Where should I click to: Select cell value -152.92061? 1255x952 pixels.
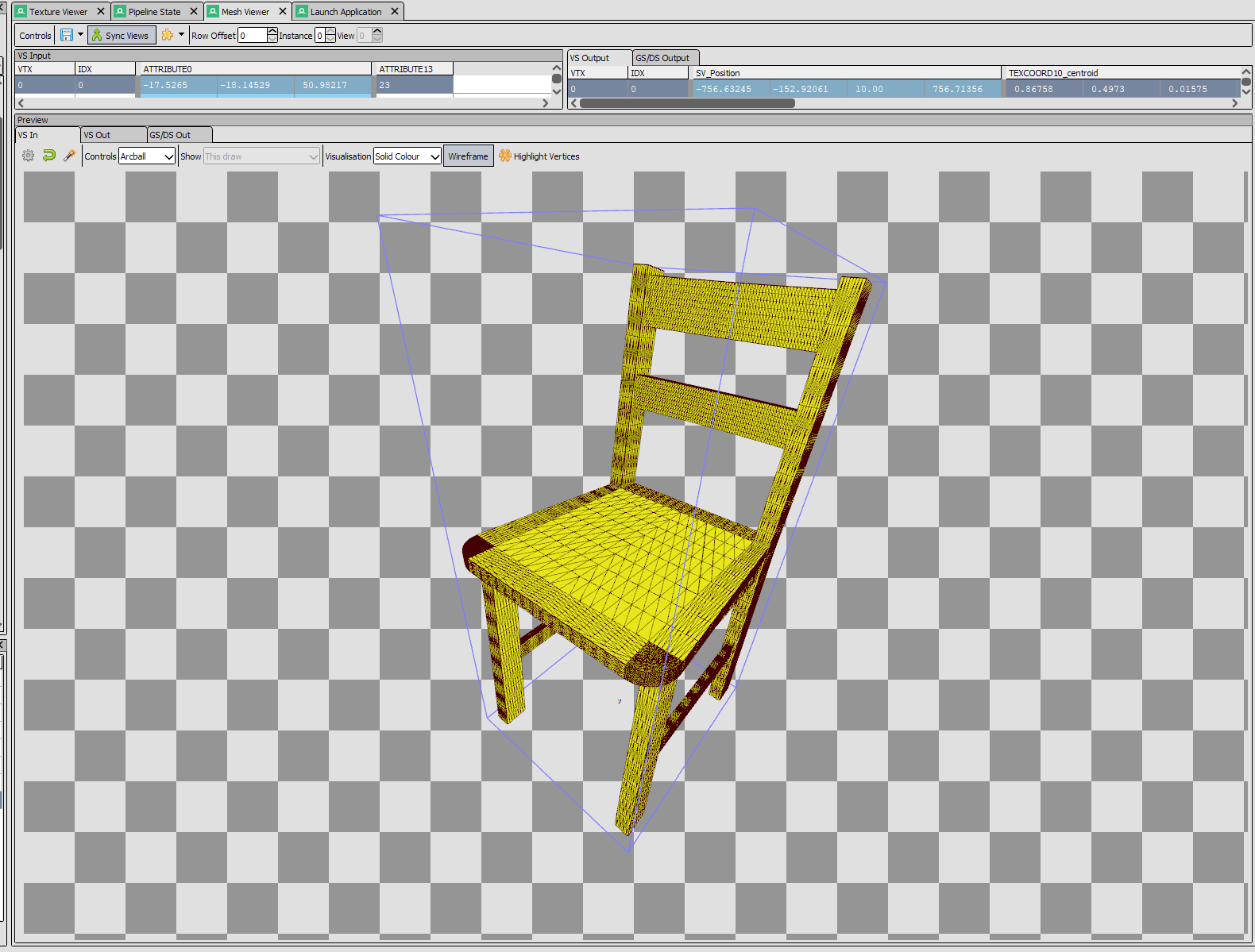(x=808, y=89)
